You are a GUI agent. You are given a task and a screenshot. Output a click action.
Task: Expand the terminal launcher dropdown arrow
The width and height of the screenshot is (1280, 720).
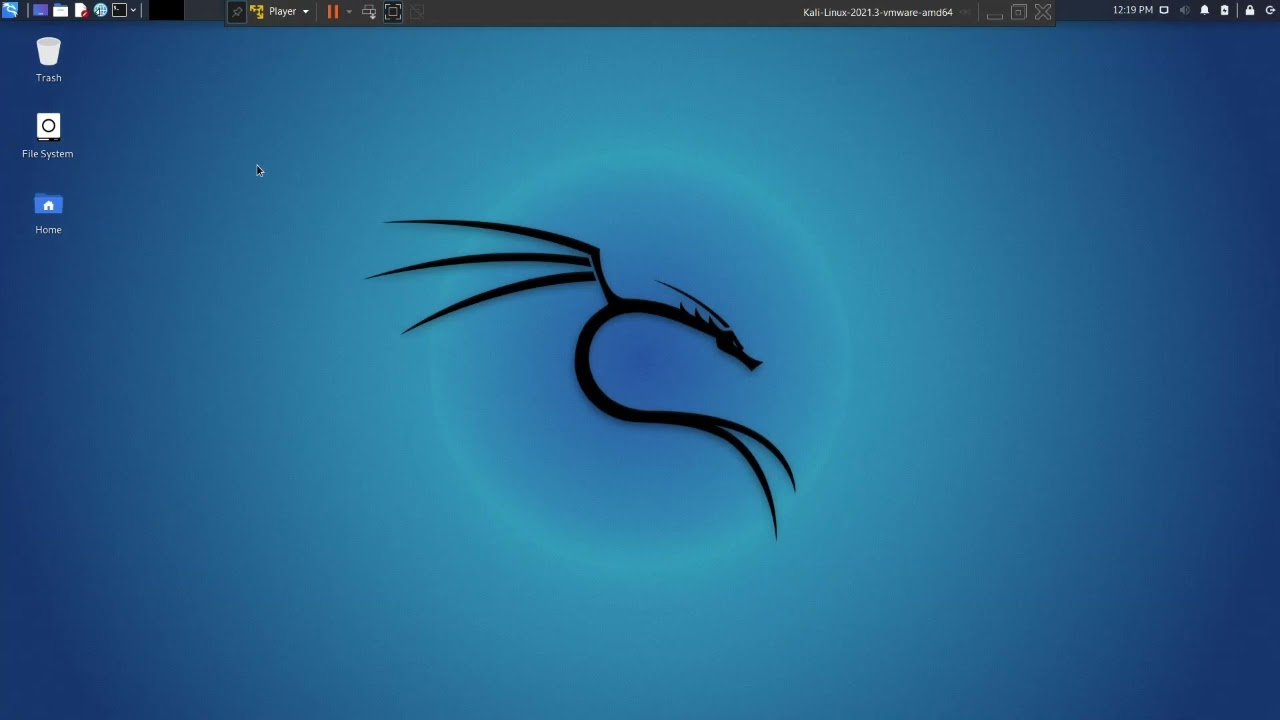[x=133, y=11]
